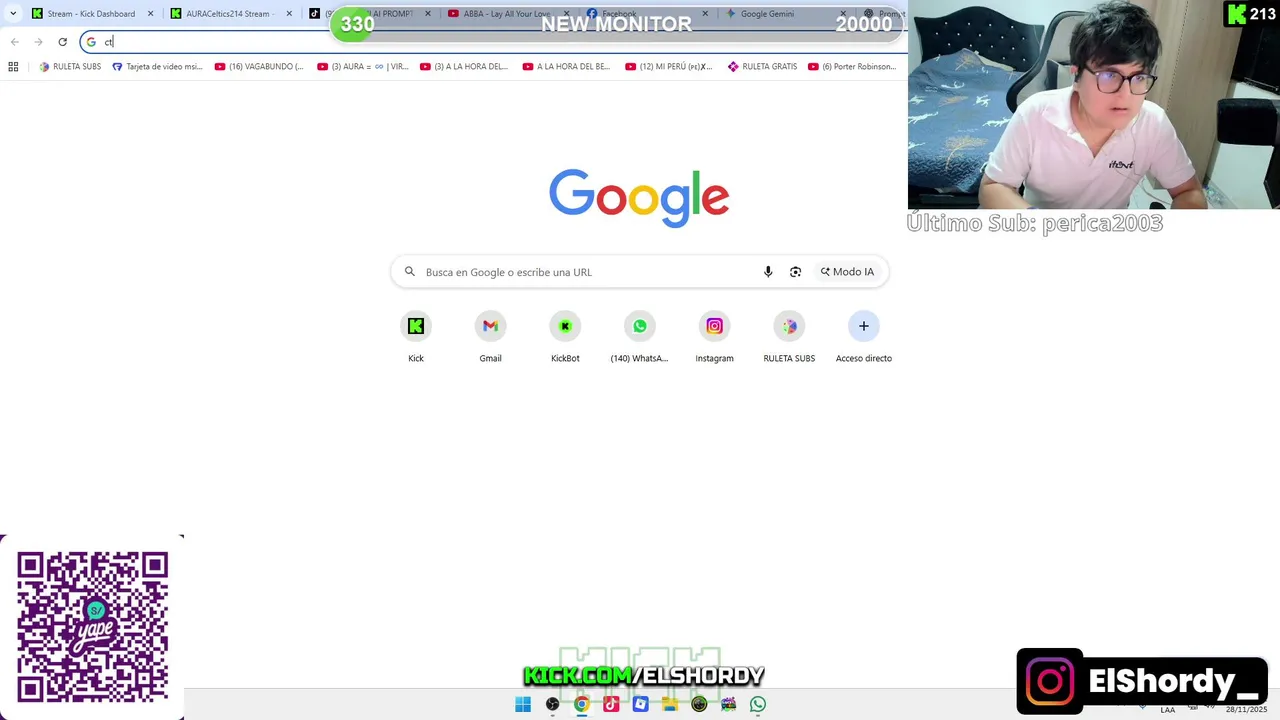This screenshot has height=720, width=1280.
Task: Click the magnifier icon in search box
Action: pyautogui.click(x=410, y=272)
